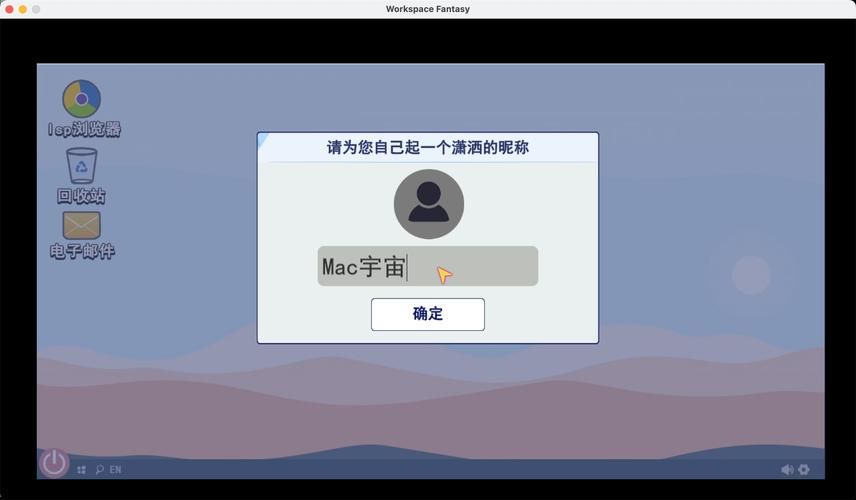Mute sound with the speaker icon

coord(787,469)
